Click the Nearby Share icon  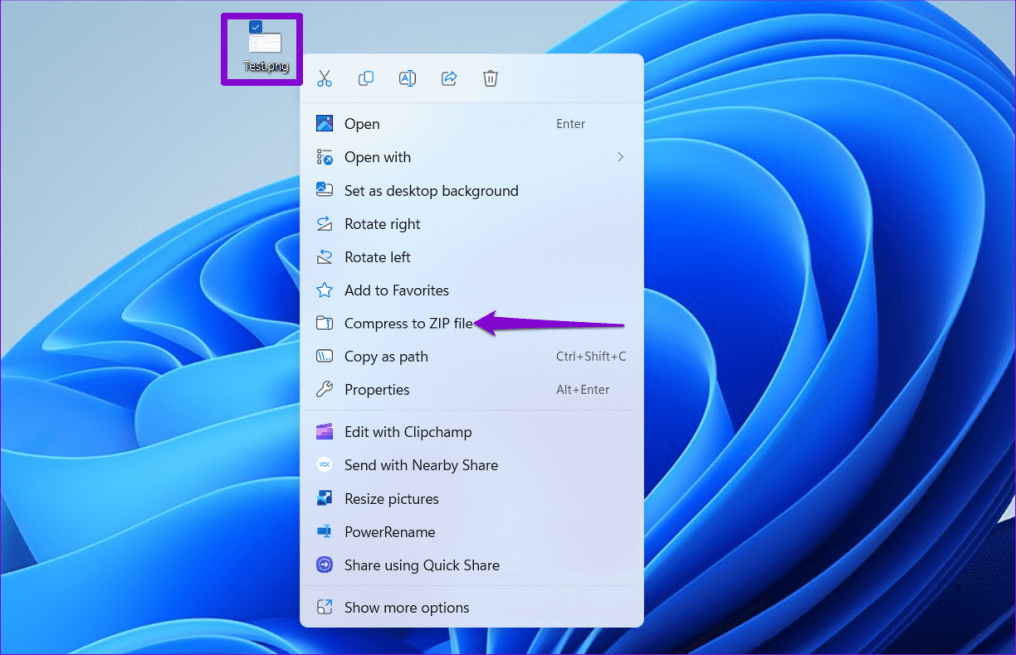point(325,465)
